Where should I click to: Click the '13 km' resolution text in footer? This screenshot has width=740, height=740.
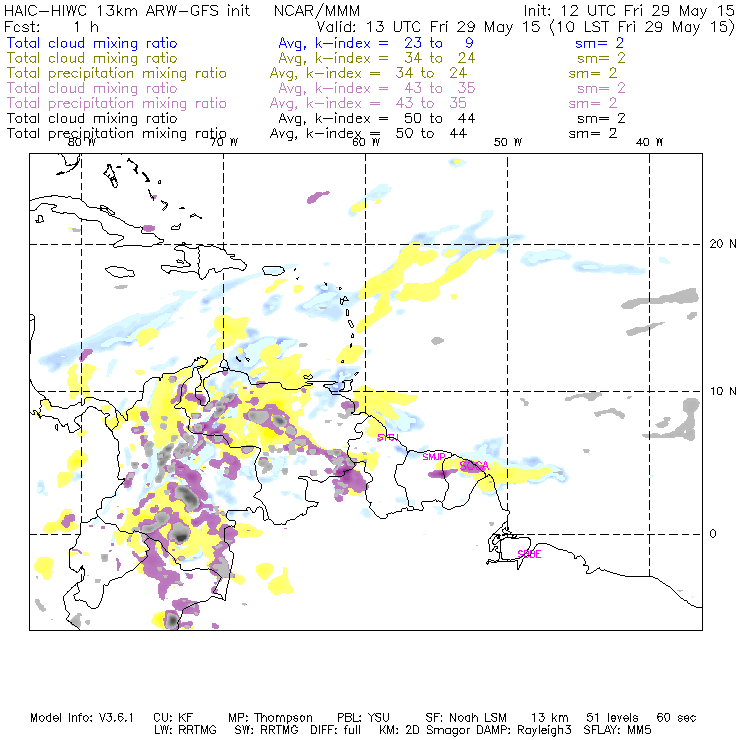[x=550, y=718]
